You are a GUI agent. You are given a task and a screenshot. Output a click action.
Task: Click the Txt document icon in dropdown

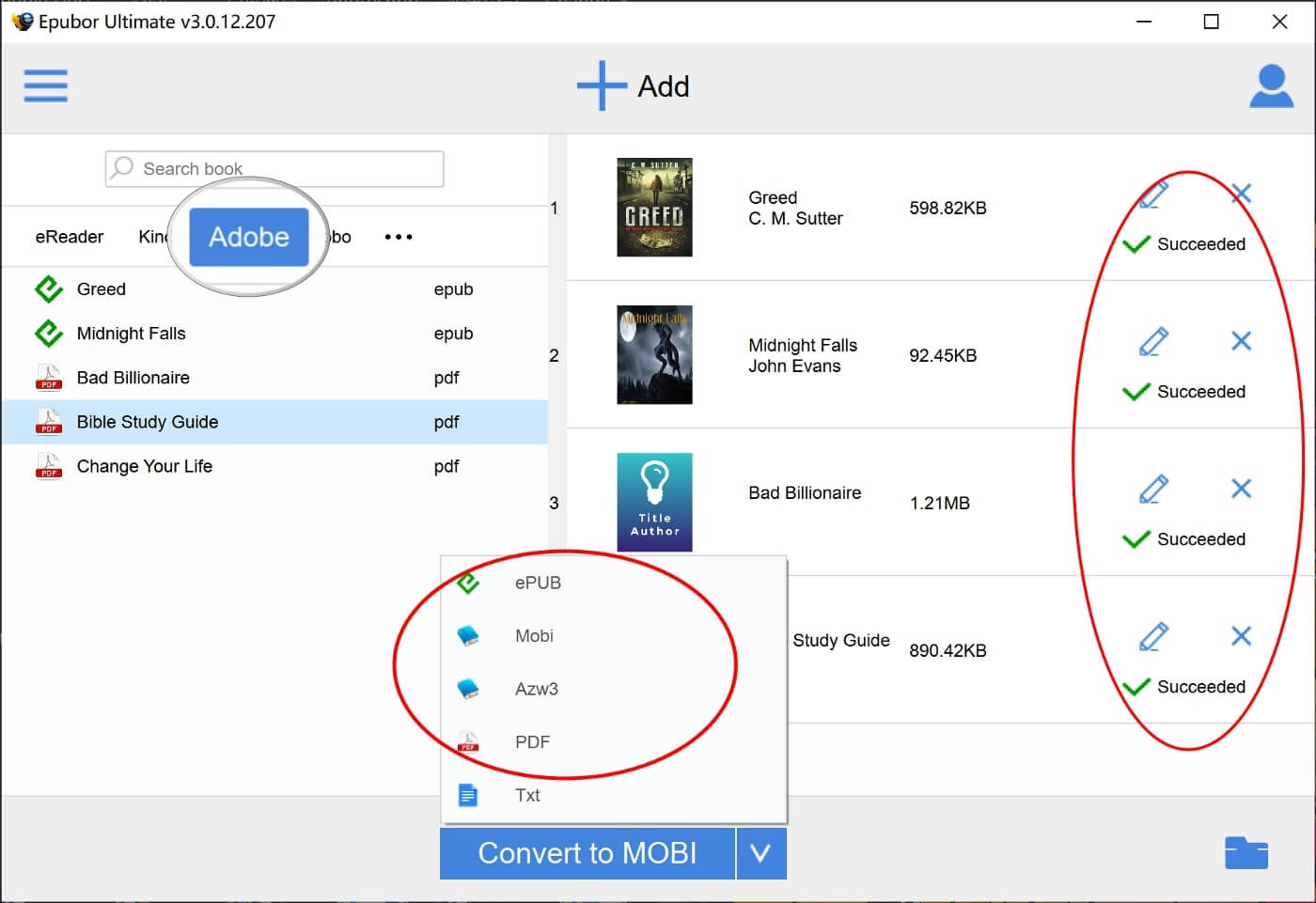(x=468, y=795)
